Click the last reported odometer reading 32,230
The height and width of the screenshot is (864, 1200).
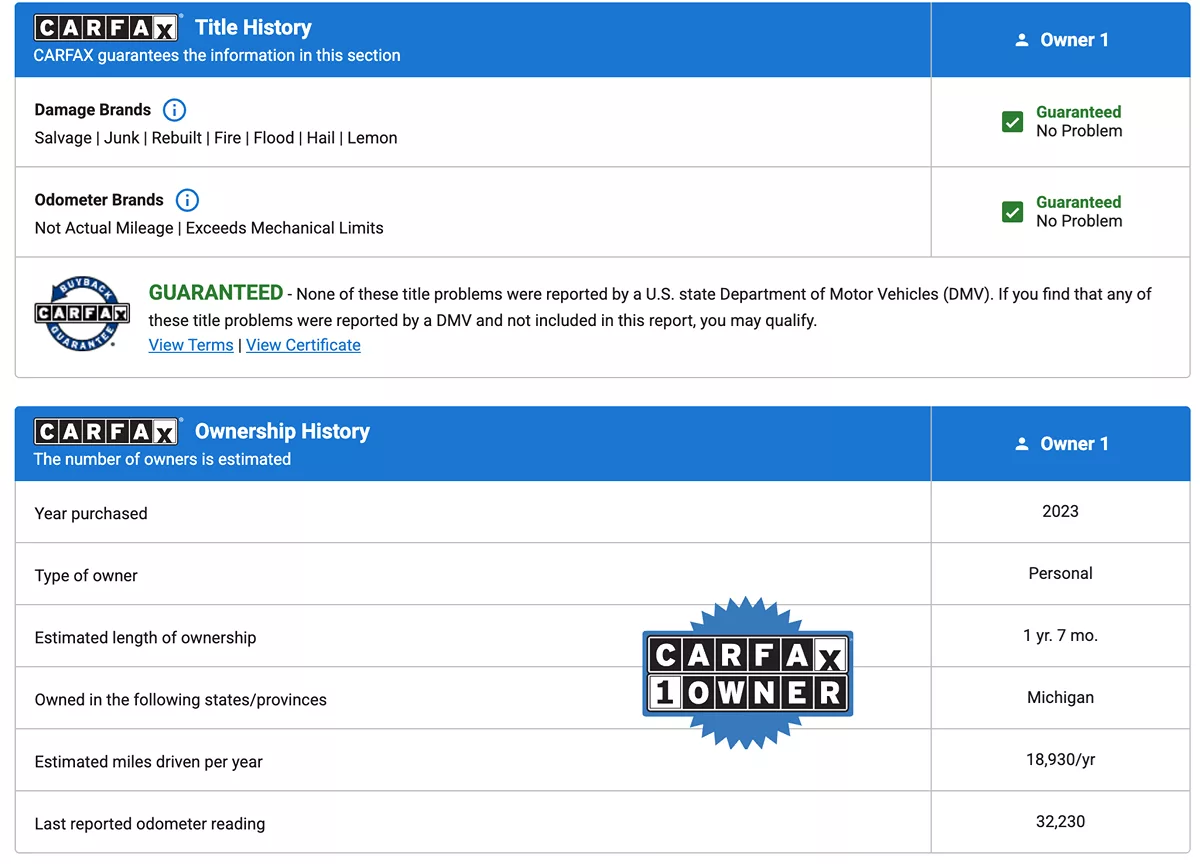pos(1060,822)
